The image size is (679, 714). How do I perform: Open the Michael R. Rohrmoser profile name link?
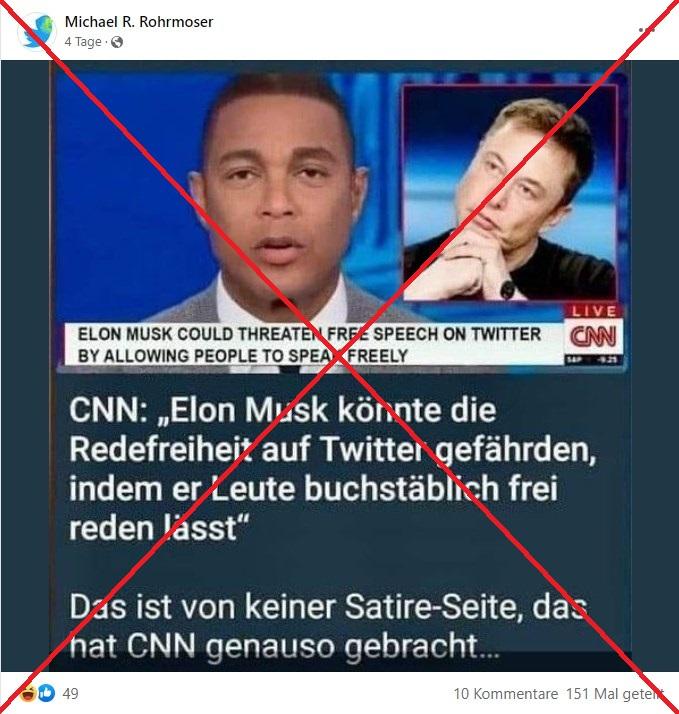tap(139, 21)
